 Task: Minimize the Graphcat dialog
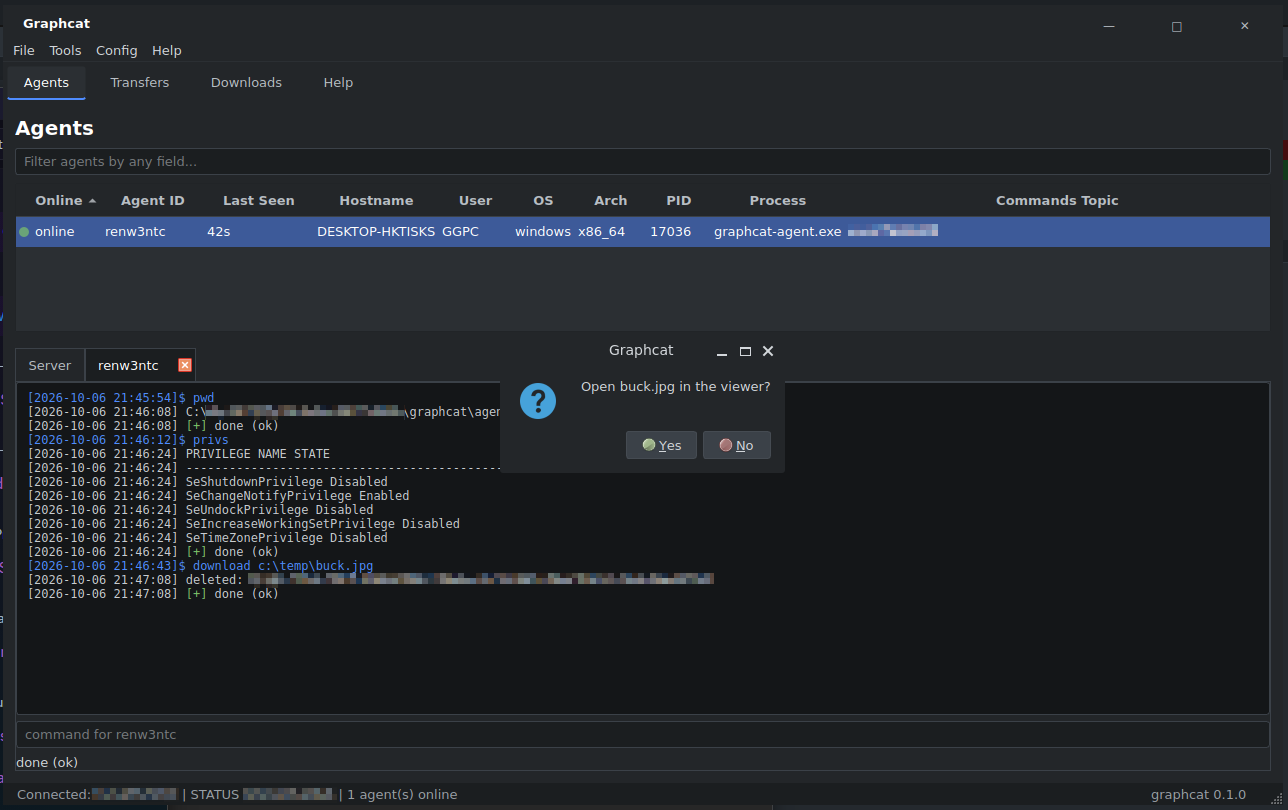click(722, 352)
